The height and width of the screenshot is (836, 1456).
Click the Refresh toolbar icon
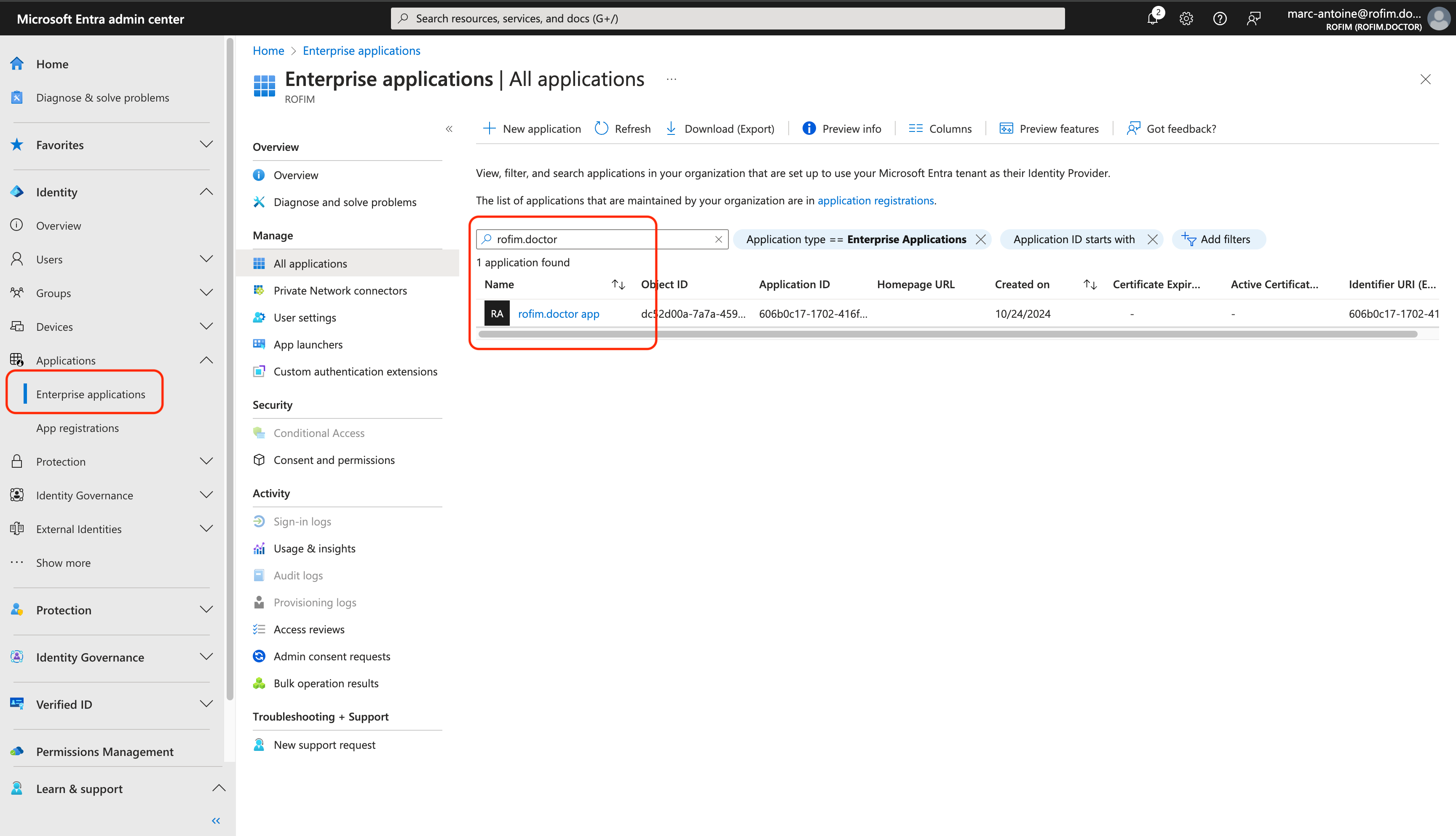point(602,129)
